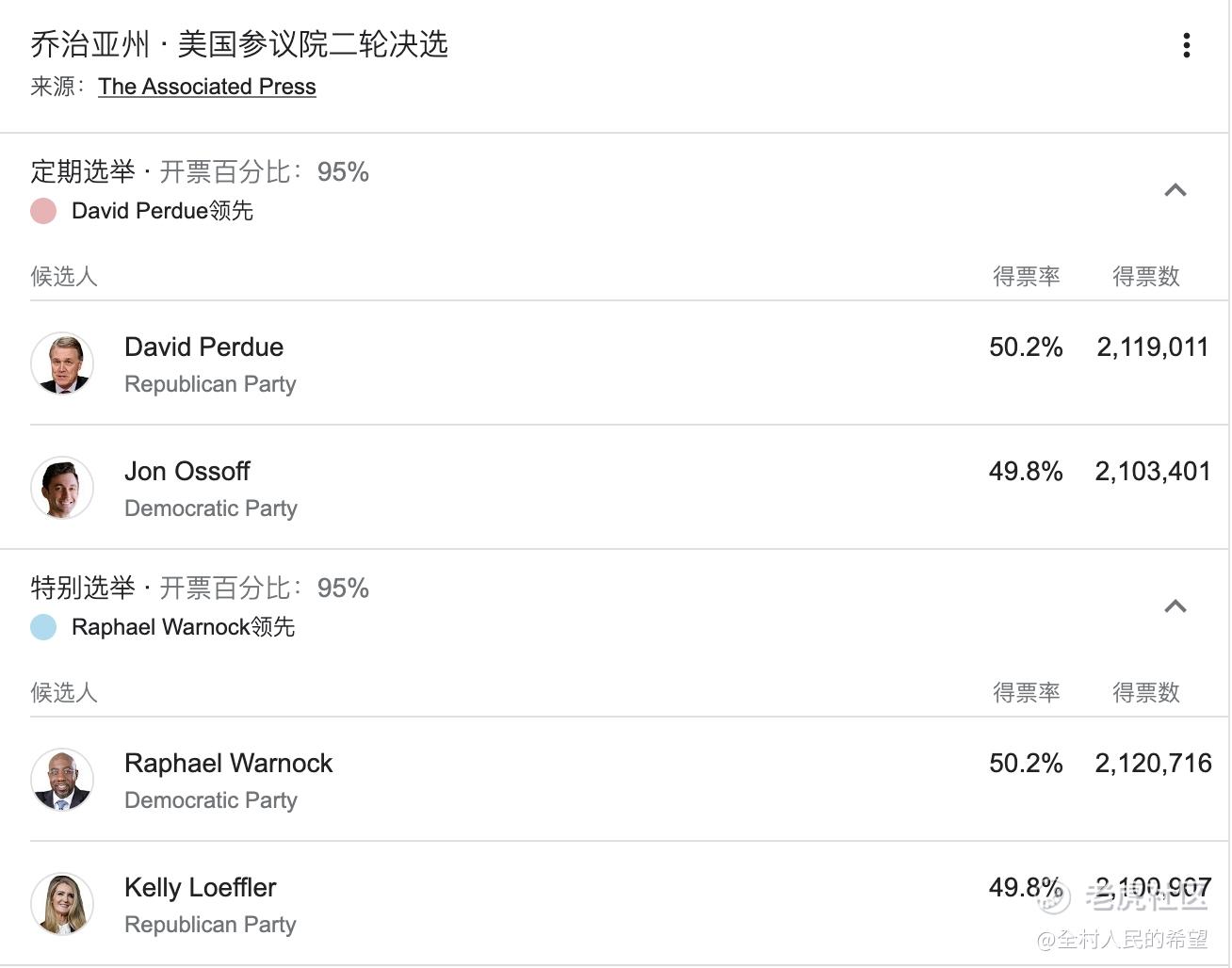Select the David Perdue candidate name
Image resolution: width=1232 pixels, height=968 pixels.
pos(203,347)
